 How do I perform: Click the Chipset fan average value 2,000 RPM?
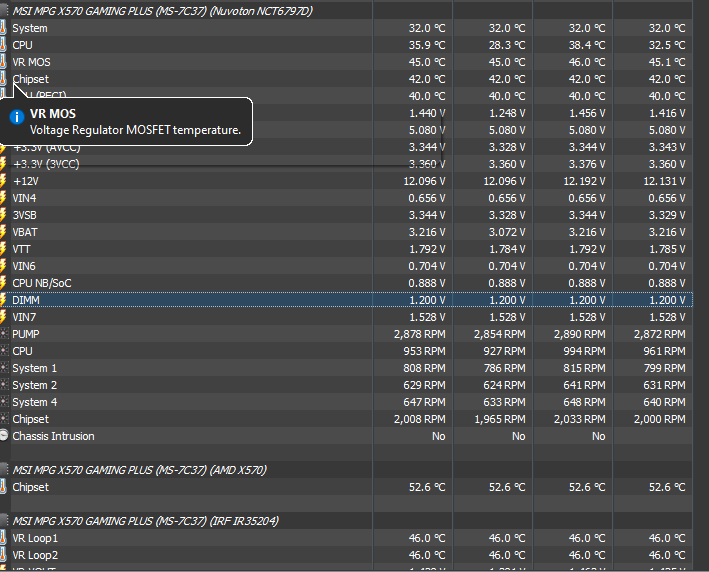(660, 419)
